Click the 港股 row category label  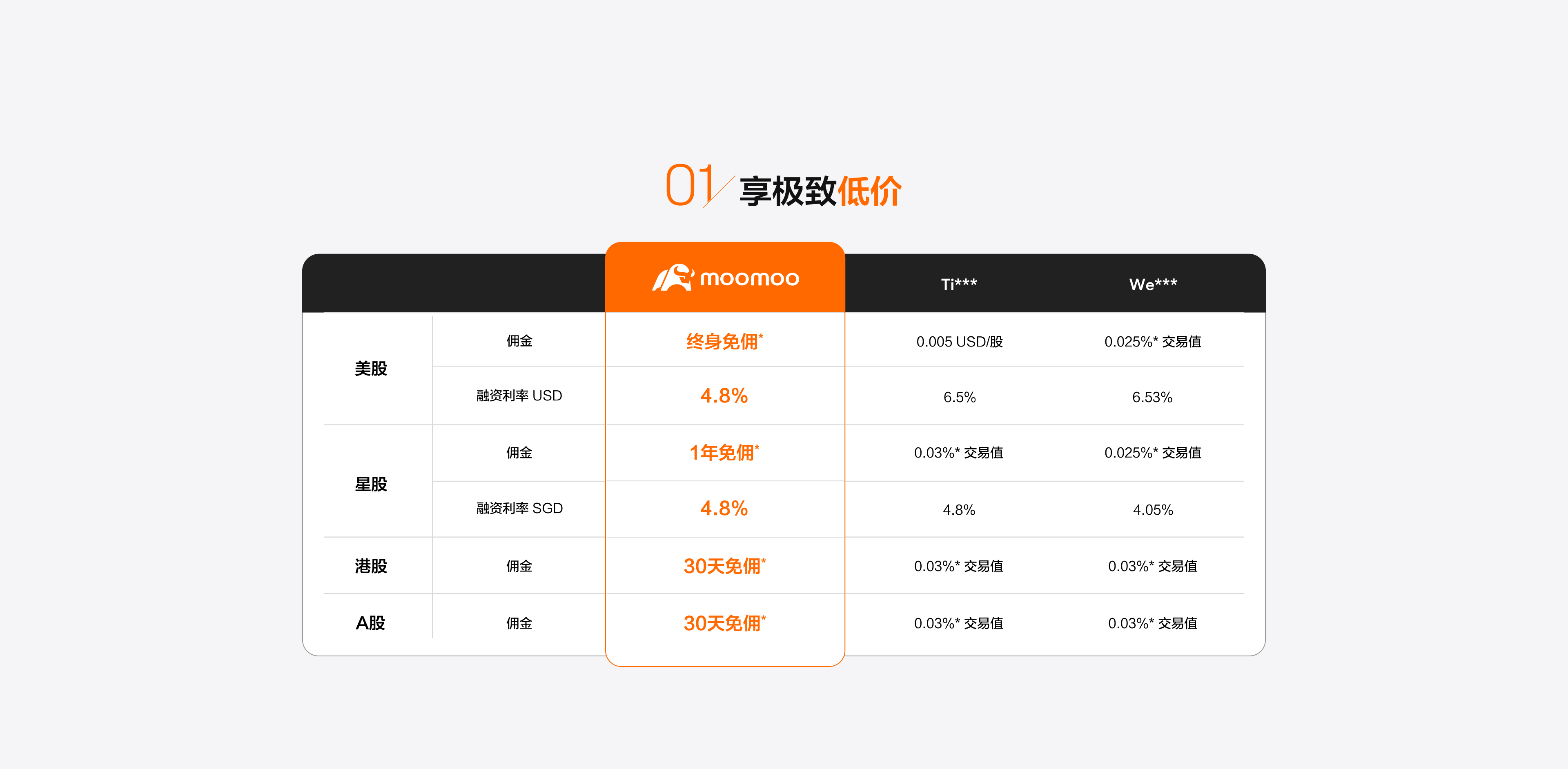(x=371, y=566)
